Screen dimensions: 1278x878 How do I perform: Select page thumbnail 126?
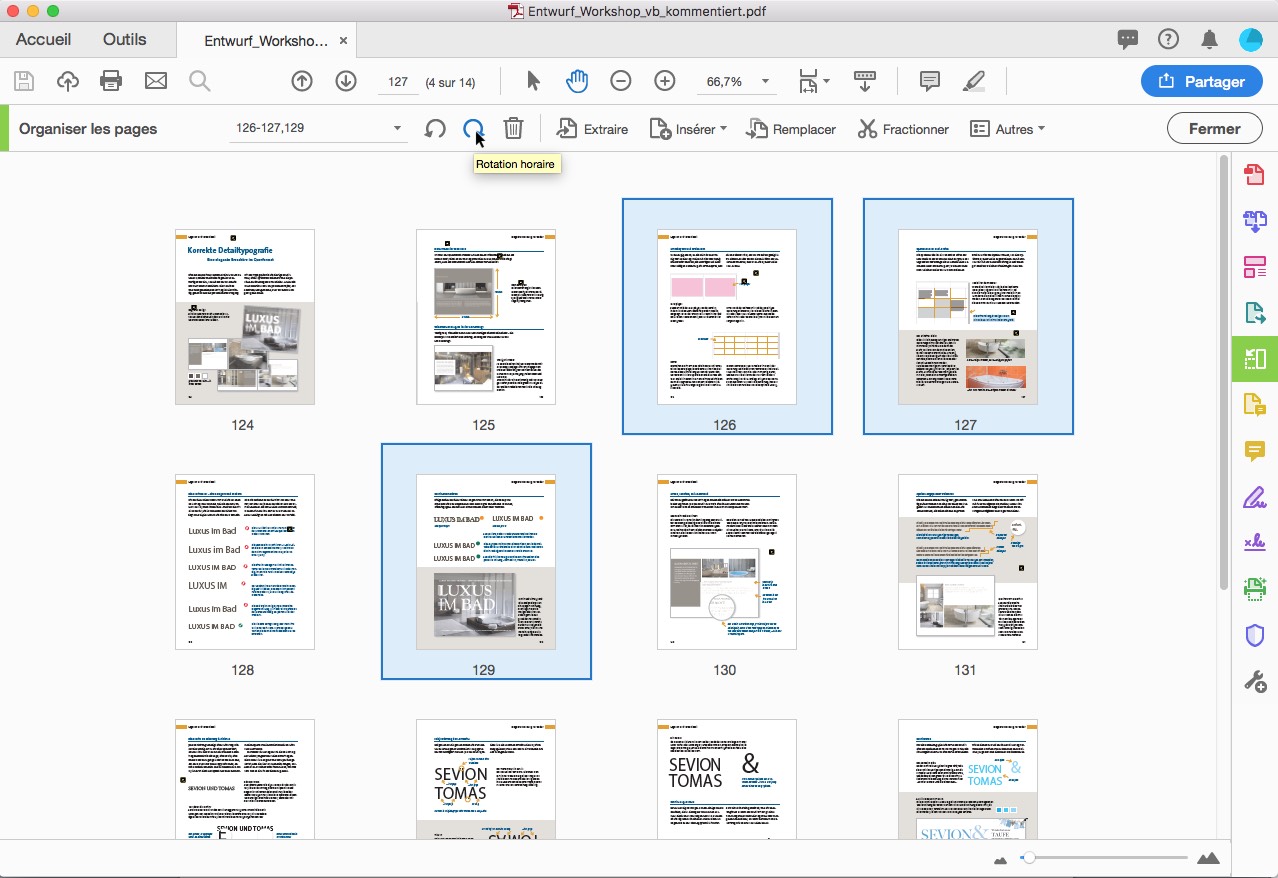tap(727, 317)
